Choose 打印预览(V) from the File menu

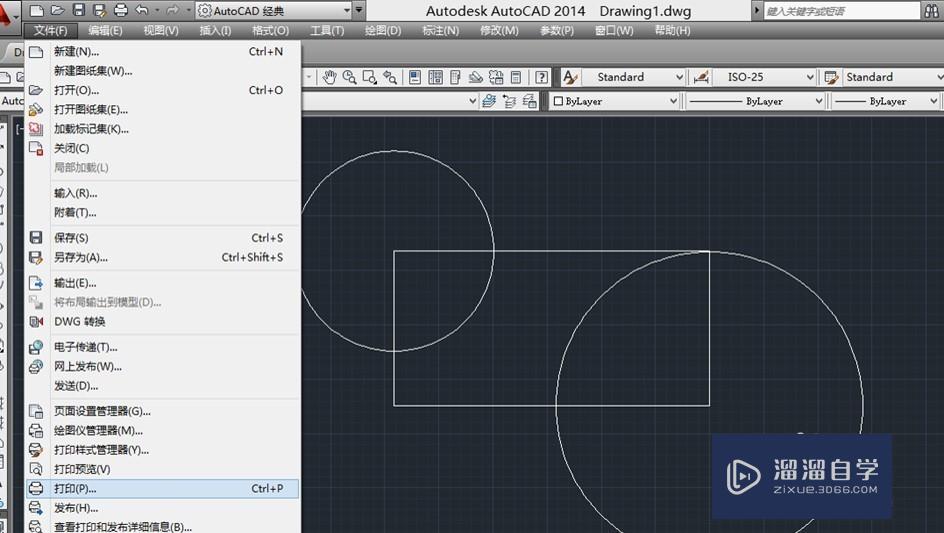coord(163,469)
